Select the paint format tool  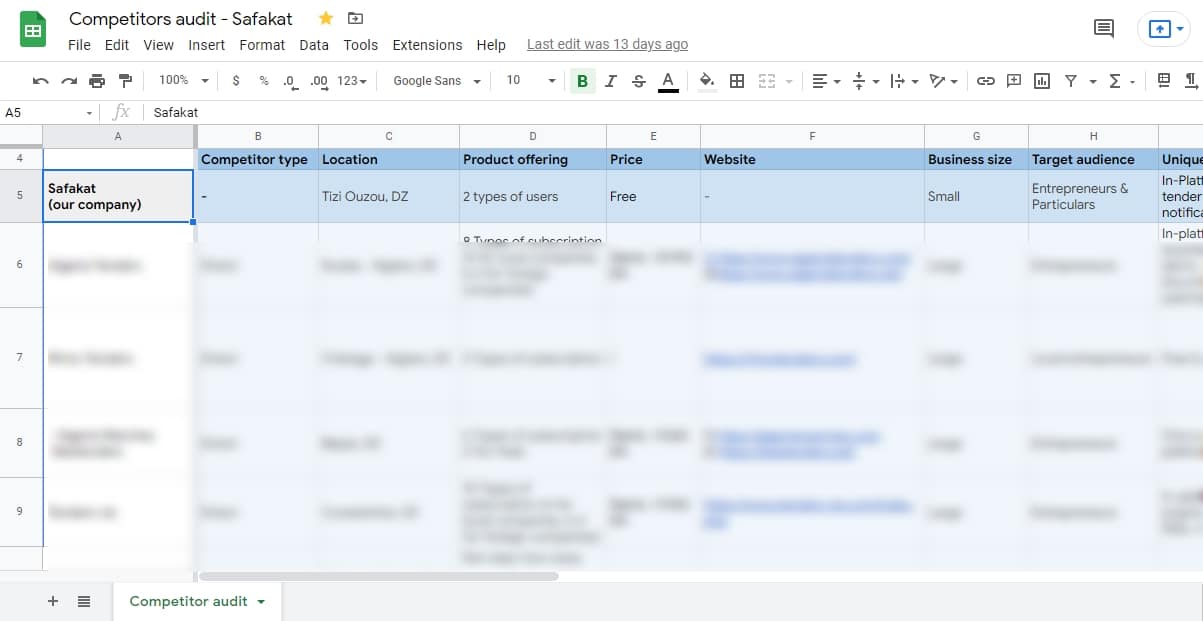pyautogui.click(x=125, y=81)
